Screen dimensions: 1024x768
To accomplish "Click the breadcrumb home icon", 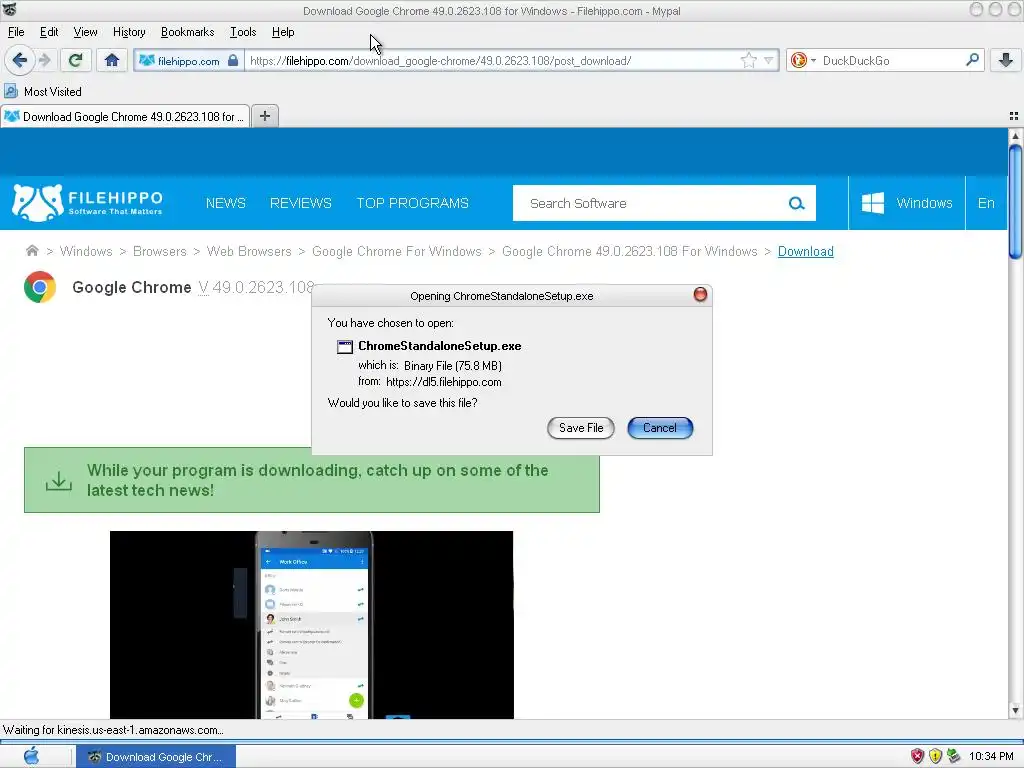I will tap(31, 251).
